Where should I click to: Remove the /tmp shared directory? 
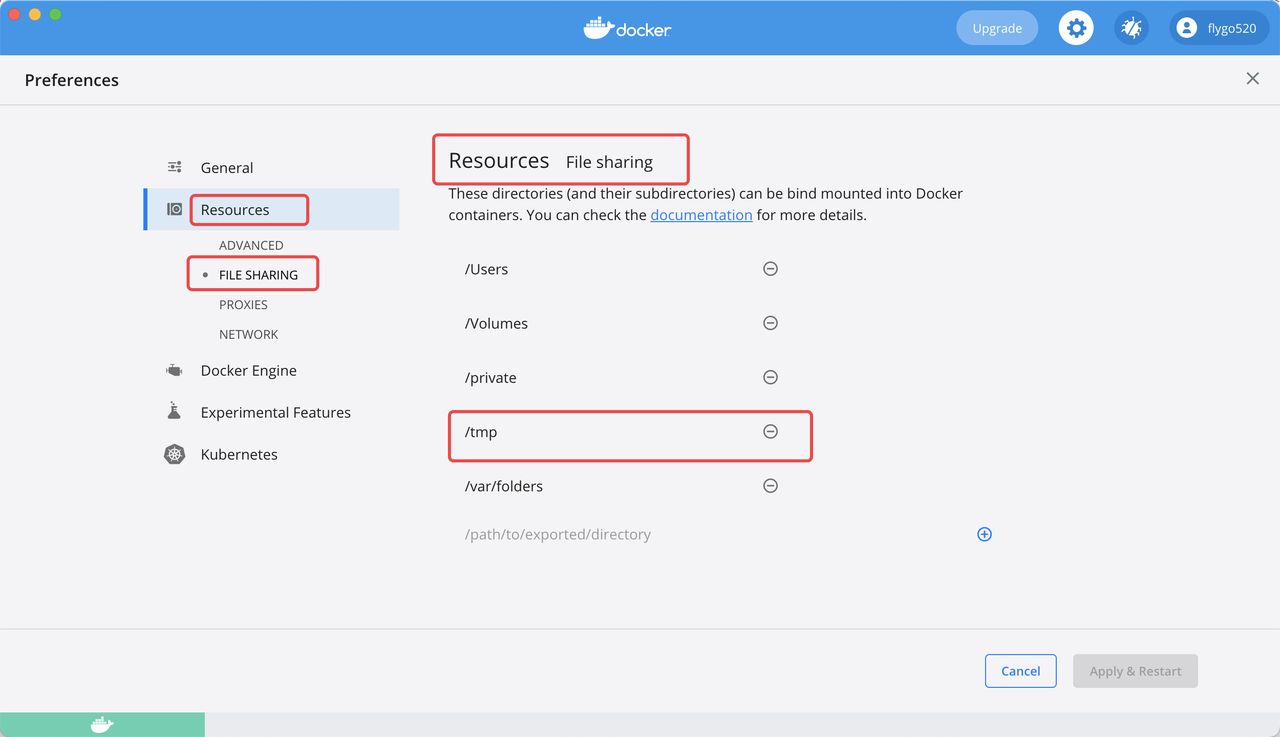coord(770,431)
